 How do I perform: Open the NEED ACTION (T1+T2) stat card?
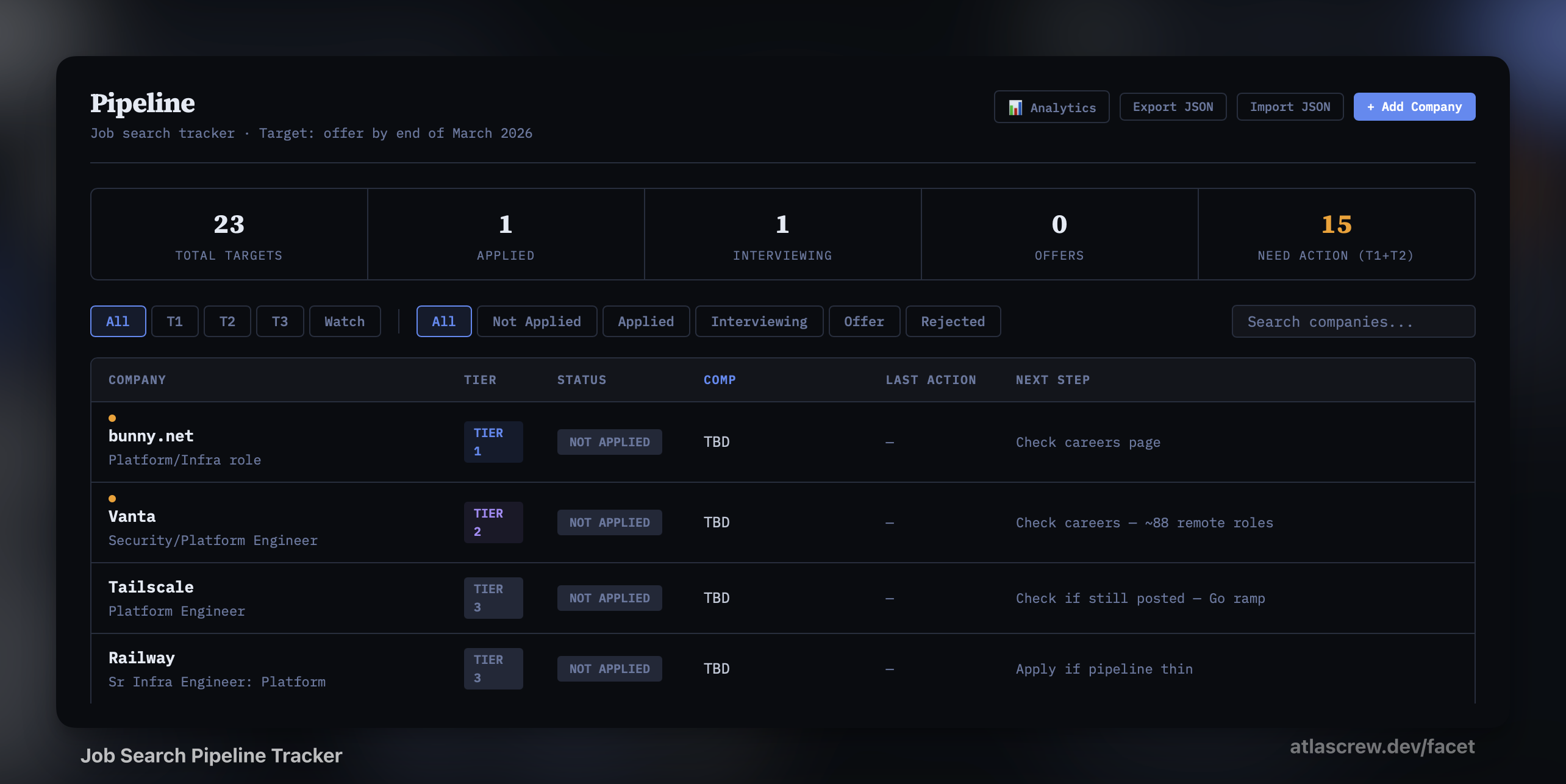pos(1335,234)
